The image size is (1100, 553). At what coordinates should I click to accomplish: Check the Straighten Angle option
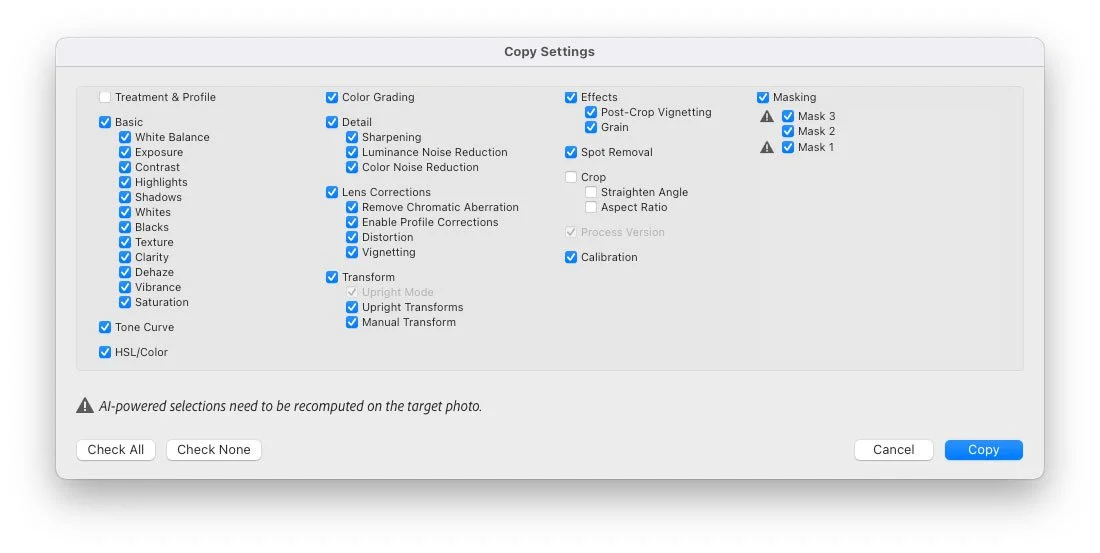[591, 192]
